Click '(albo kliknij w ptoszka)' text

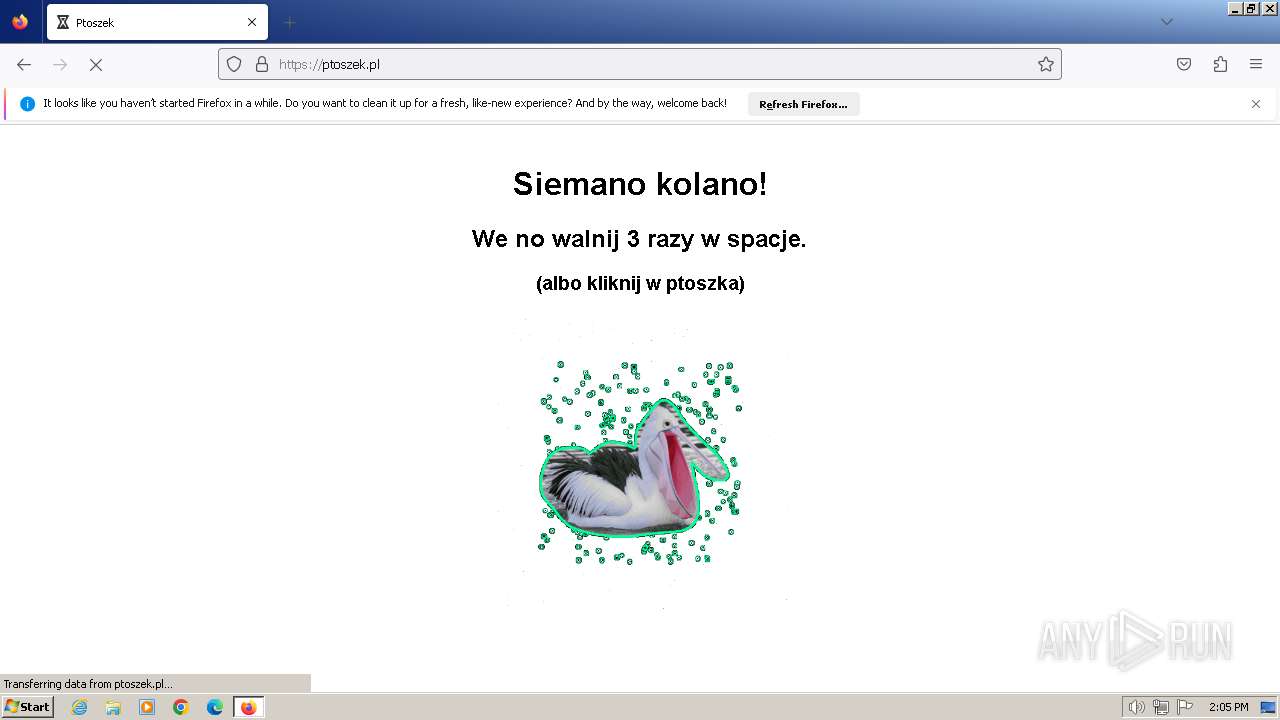pos(640,283)
